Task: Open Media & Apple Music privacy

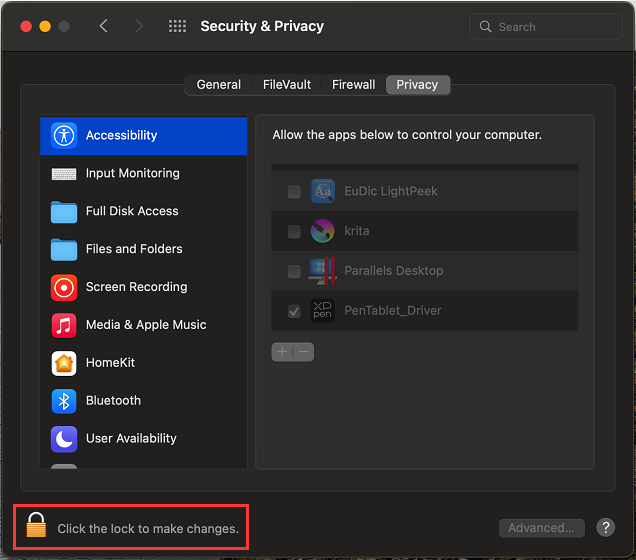Action: [145, 325]
